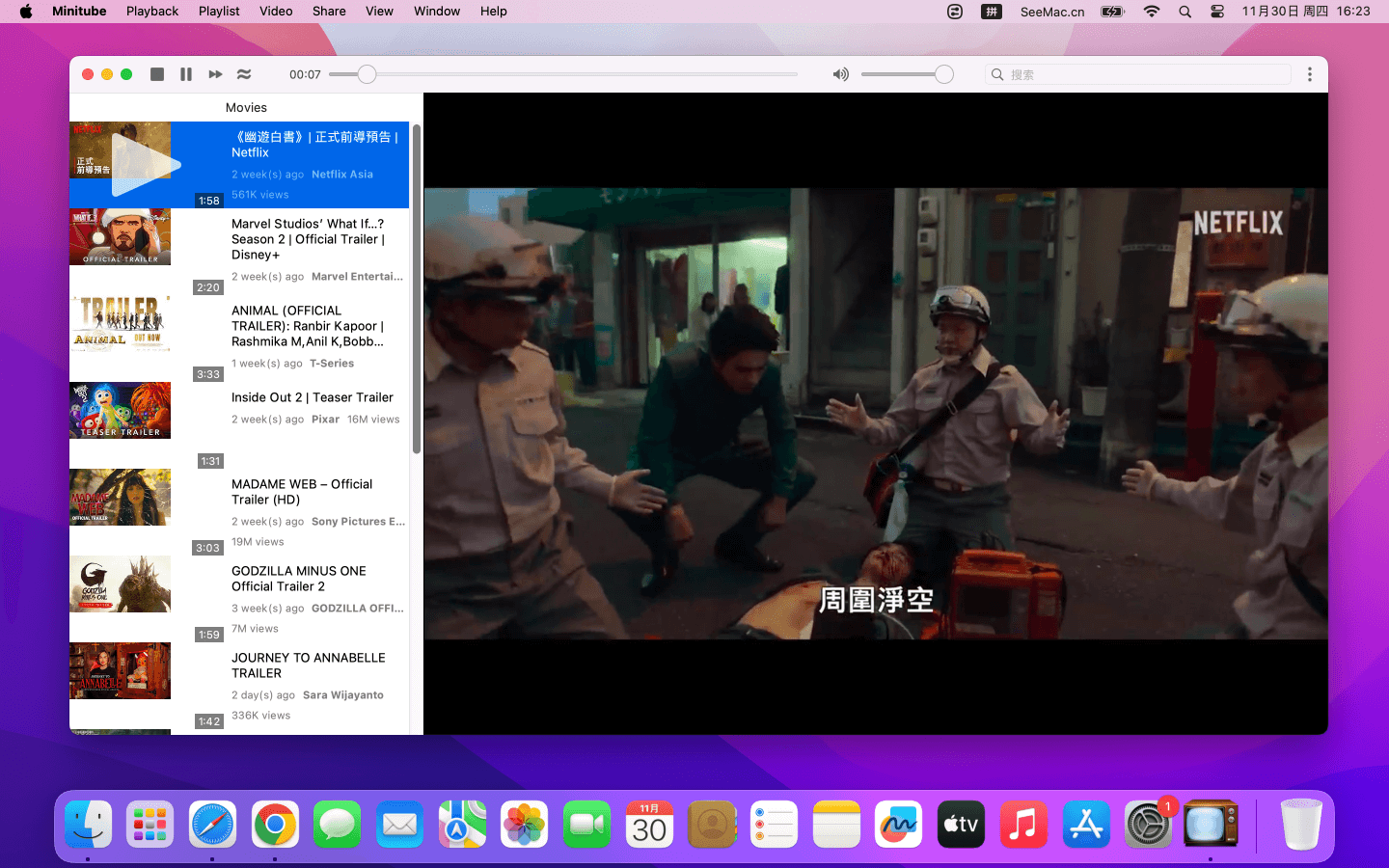The image size is (1389, 868).
Task: Skip to the next video
Action: pyautogui.click(x=215, y=74)
